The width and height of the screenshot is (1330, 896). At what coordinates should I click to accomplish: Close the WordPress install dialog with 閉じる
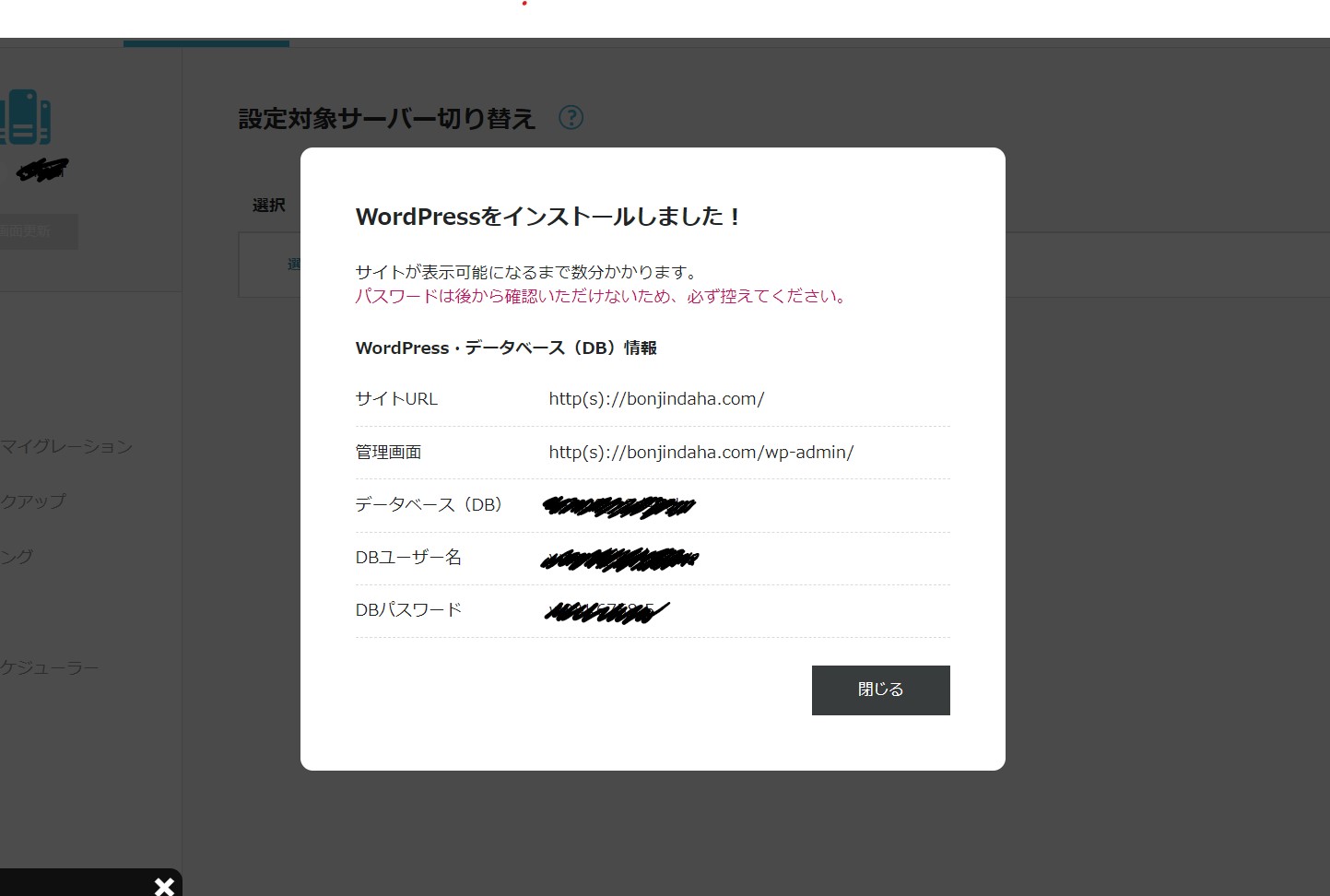coord(880,690)
